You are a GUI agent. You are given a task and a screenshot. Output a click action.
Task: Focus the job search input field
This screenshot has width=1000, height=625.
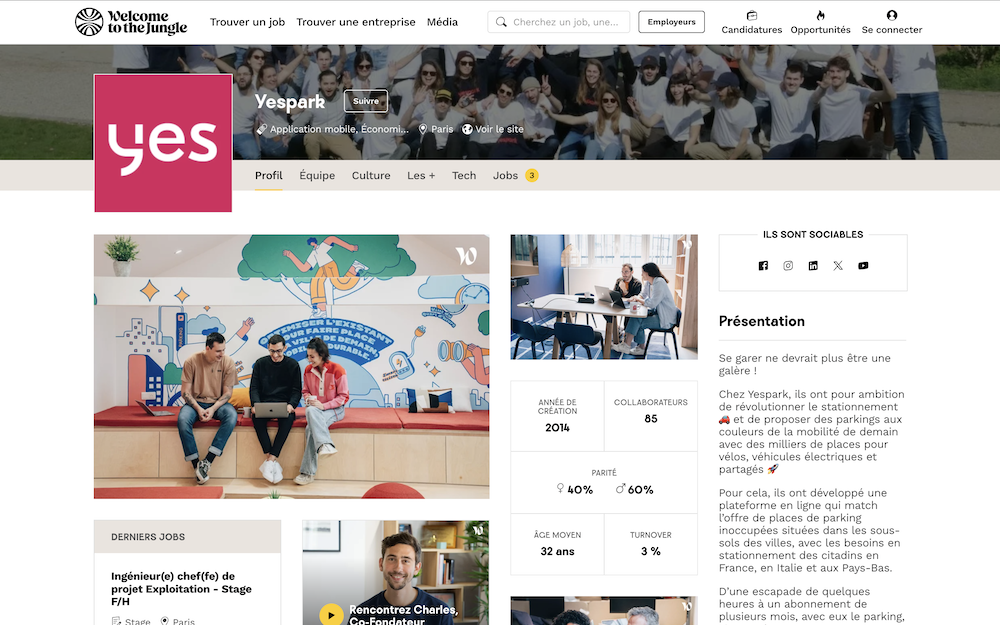click(559, 22)
